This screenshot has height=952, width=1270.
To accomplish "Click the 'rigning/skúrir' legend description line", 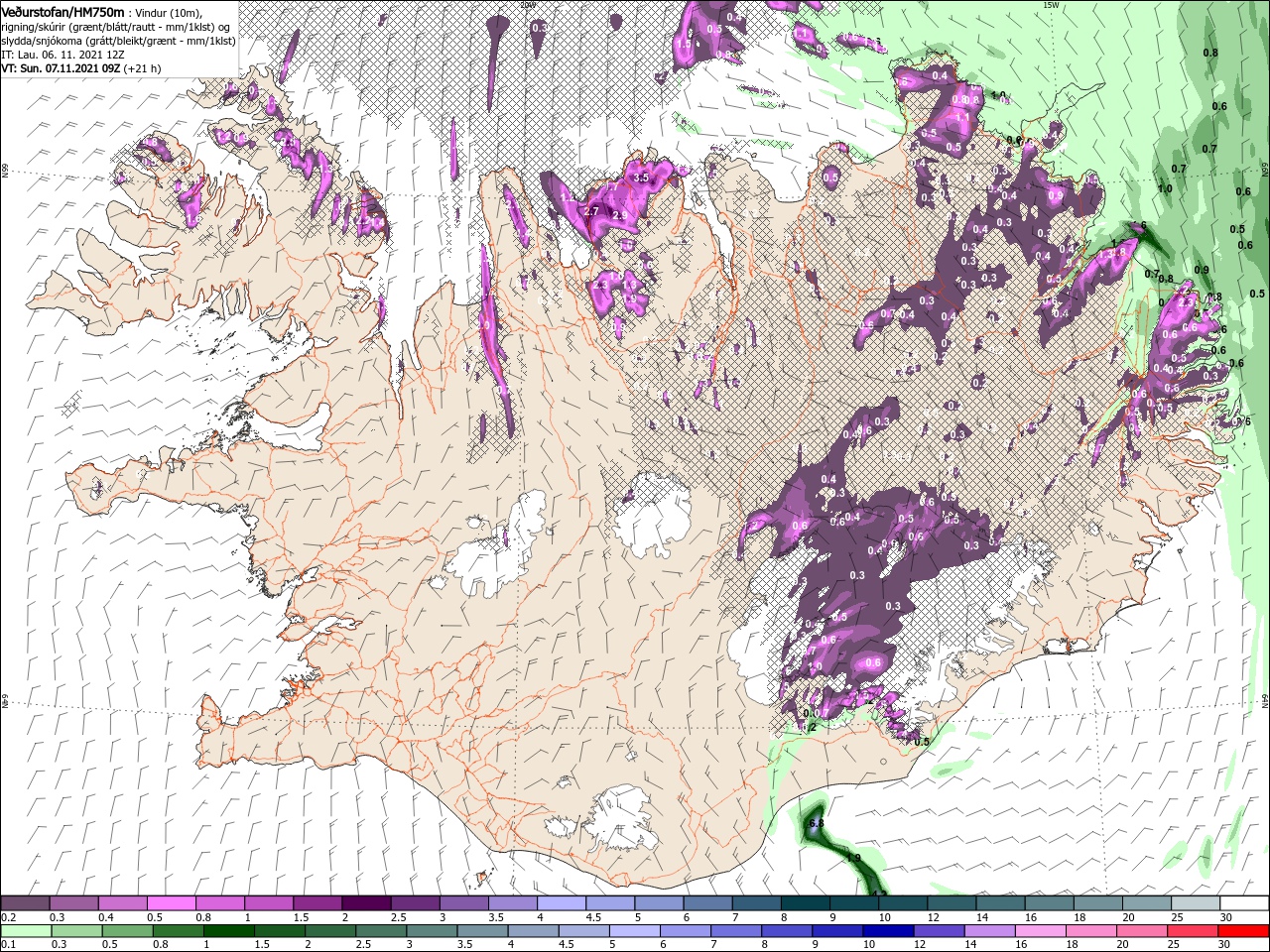I will (x=116, y=27).
